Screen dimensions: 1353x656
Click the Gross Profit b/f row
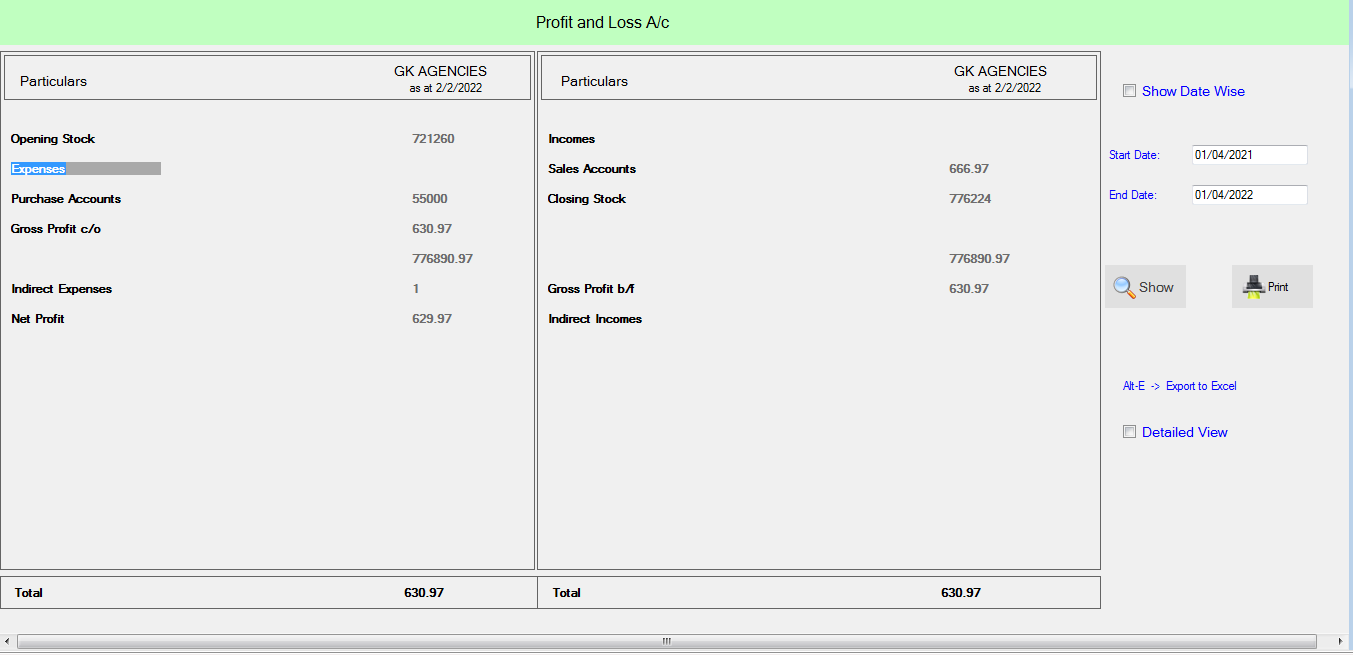tap(591, 289)
